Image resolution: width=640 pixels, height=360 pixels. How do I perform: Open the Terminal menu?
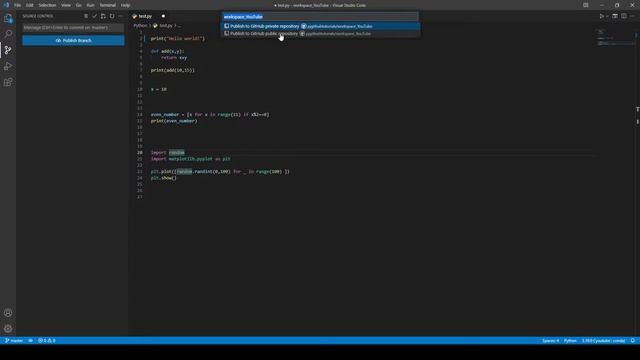coord(108,5)
